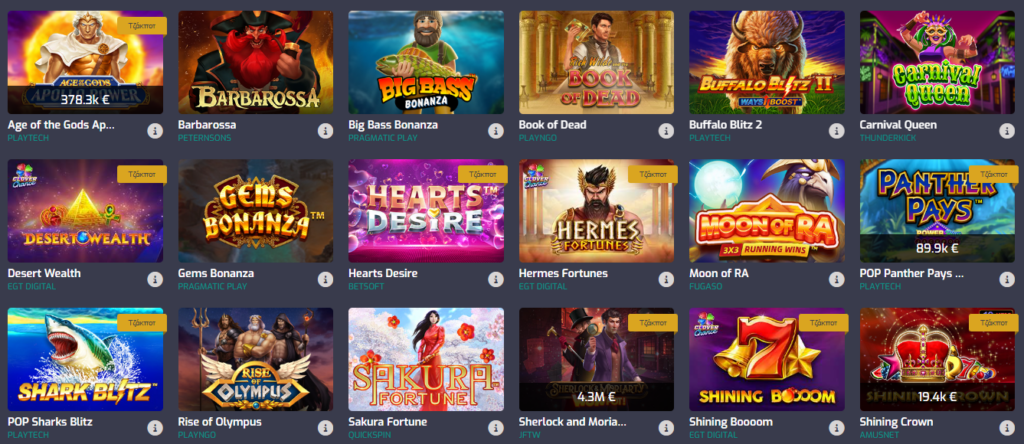Launch Hermes Fortunes from its thumbnail

[x=596, y=211]
